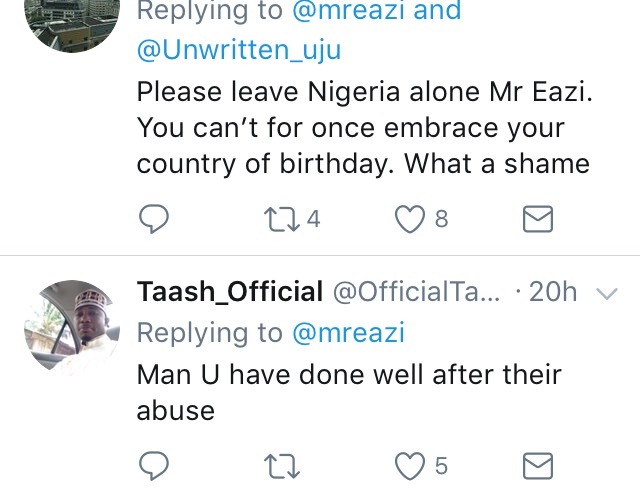Open @mreazi link under Taash_Official
This screenshot has height=499, width=640.
(x=348, y=332)
